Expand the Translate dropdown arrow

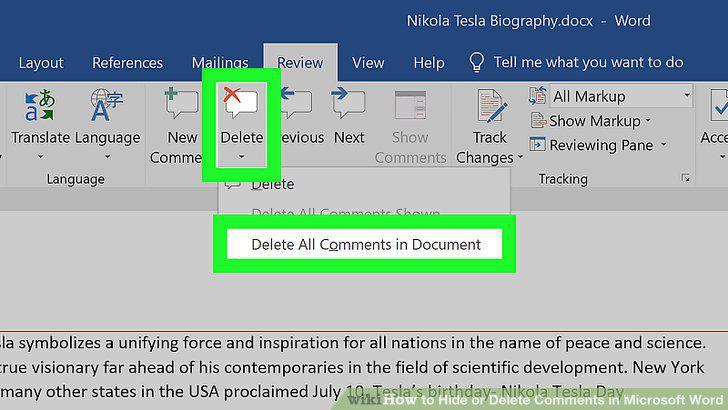(x=40, y=157)
